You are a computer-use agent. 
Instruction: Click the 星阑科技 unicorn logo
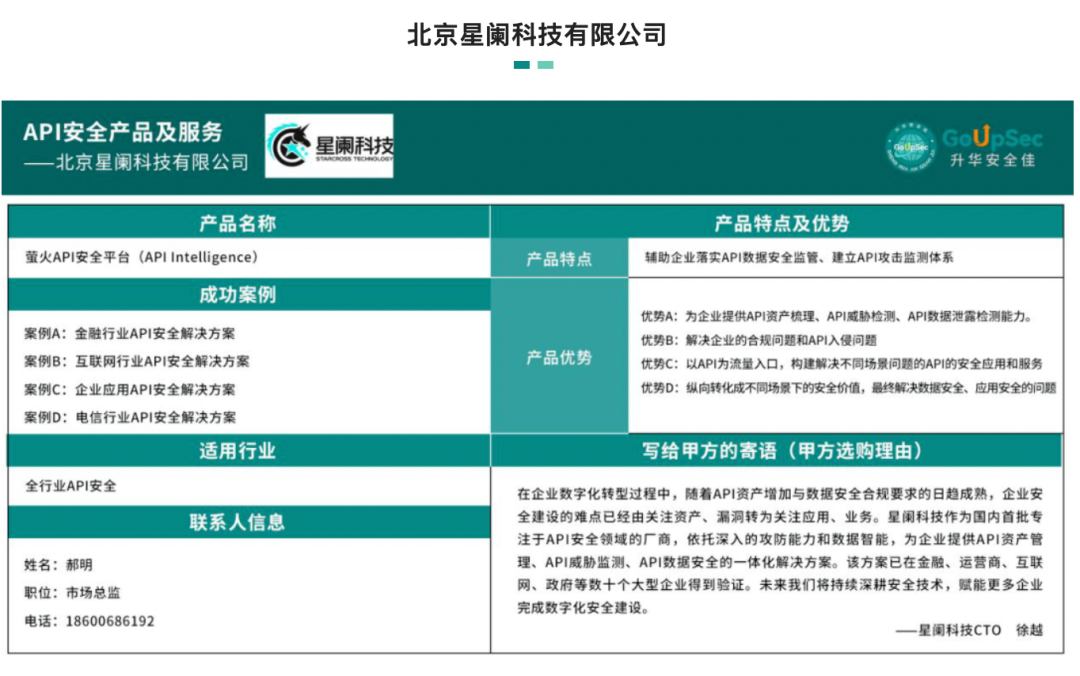[x=329, y=146]
